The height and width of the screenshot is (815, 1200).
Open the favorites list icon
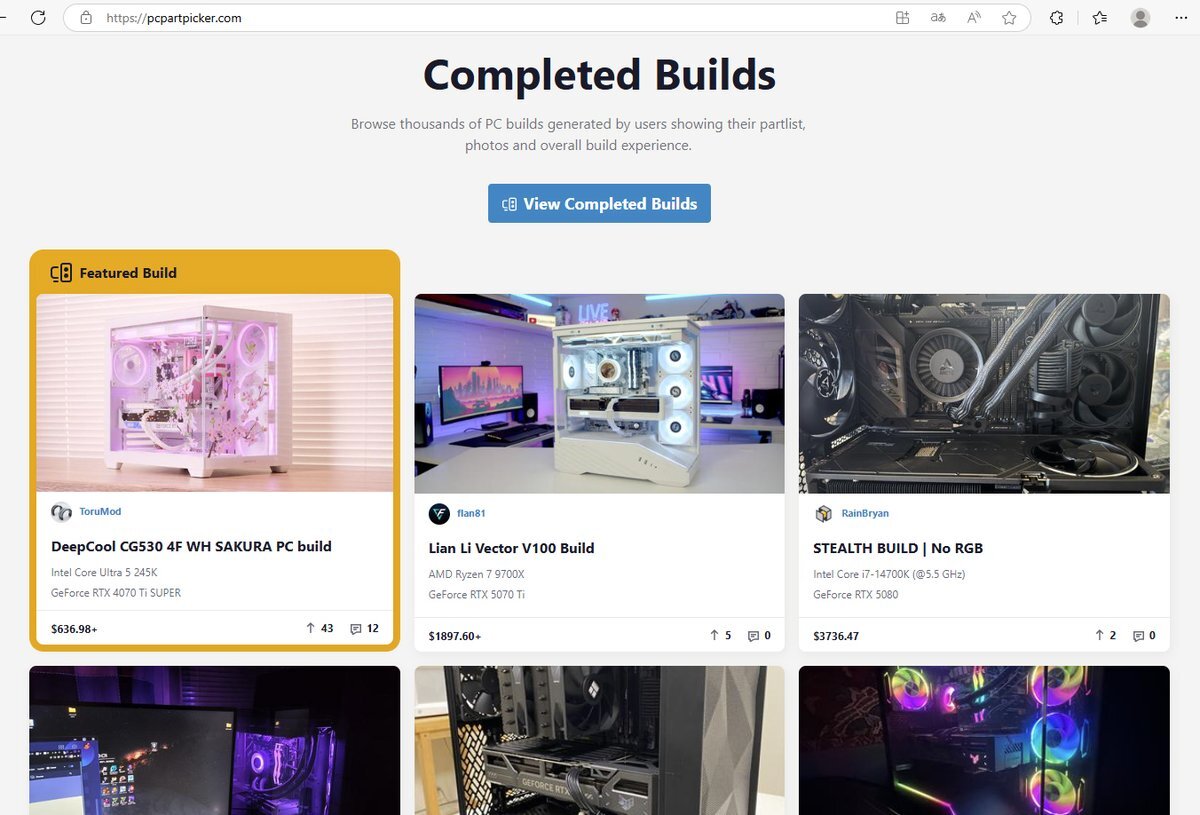pos(1100,18)
